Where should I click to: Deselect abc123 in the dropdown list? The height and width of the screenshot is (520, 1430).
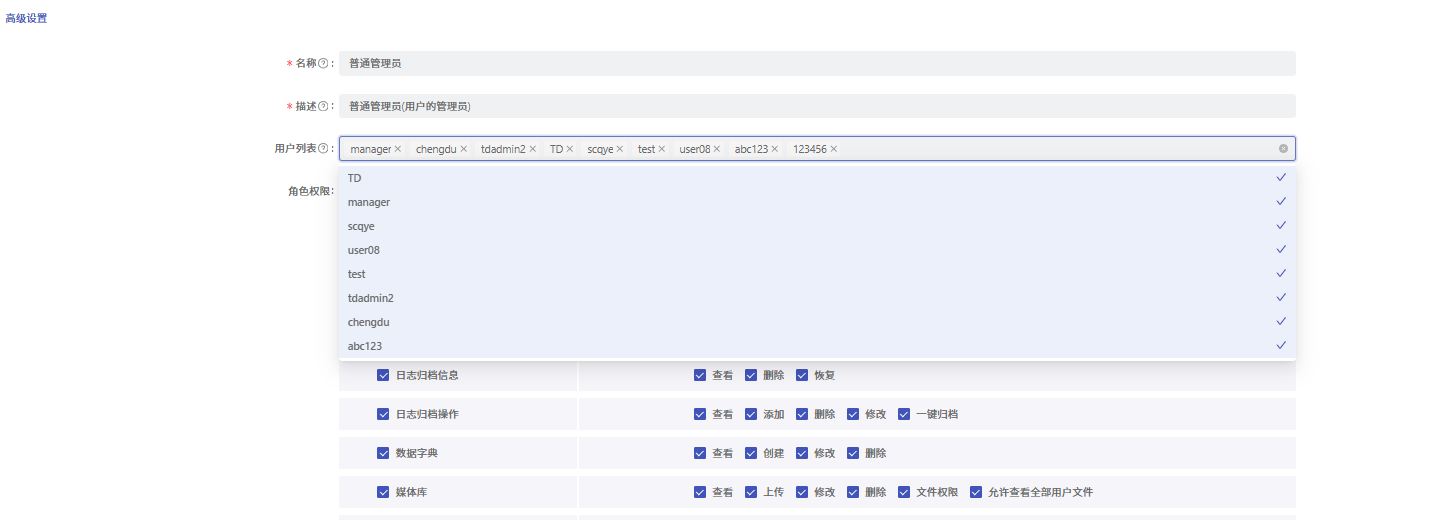tap(817, 346)
